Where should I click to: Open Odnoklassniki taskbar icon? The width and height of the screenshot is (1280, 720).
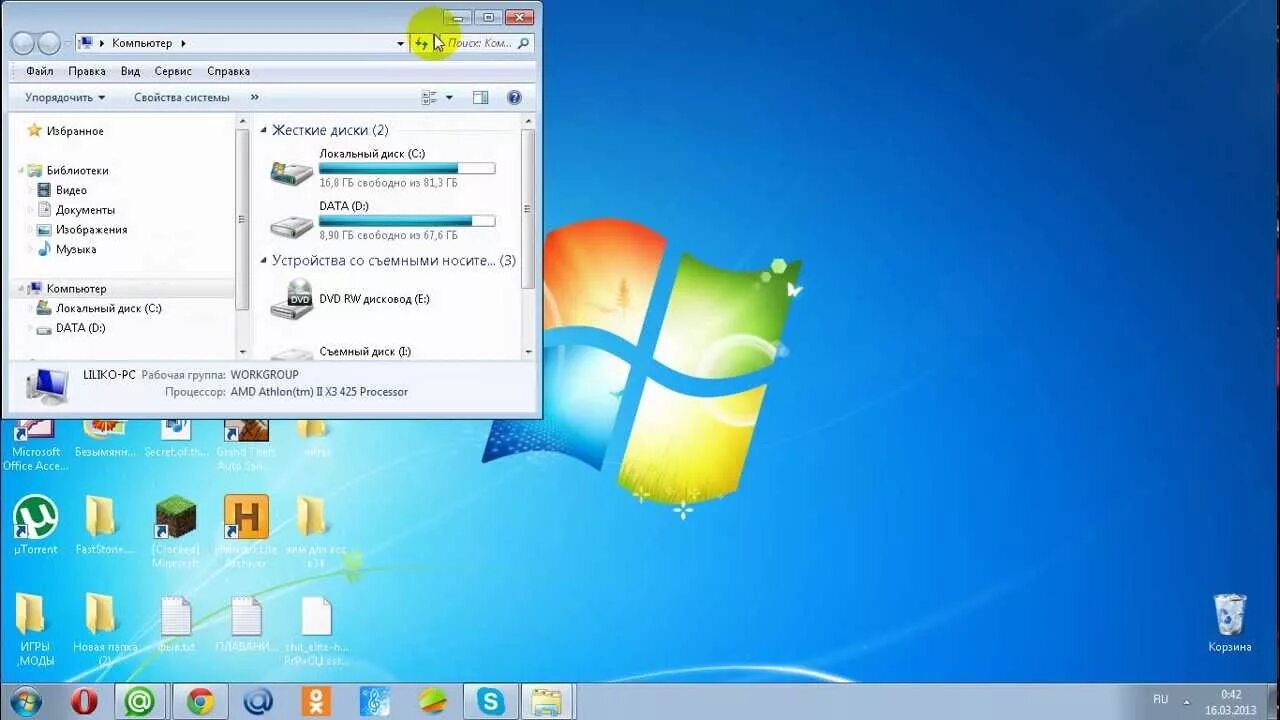click(x=317, y=702)
